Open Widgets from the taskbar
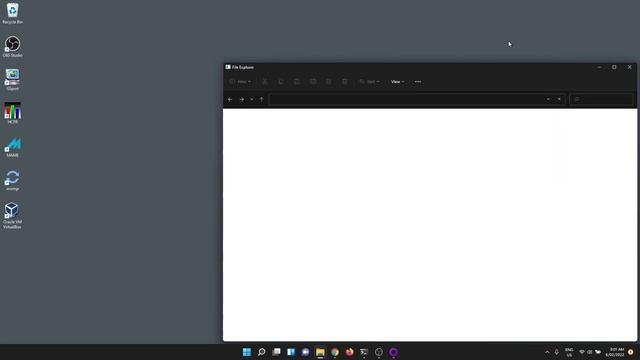Image resolution: width=640 pixels, height=360 pixels. pyautogui.click(x=291, y=352)
